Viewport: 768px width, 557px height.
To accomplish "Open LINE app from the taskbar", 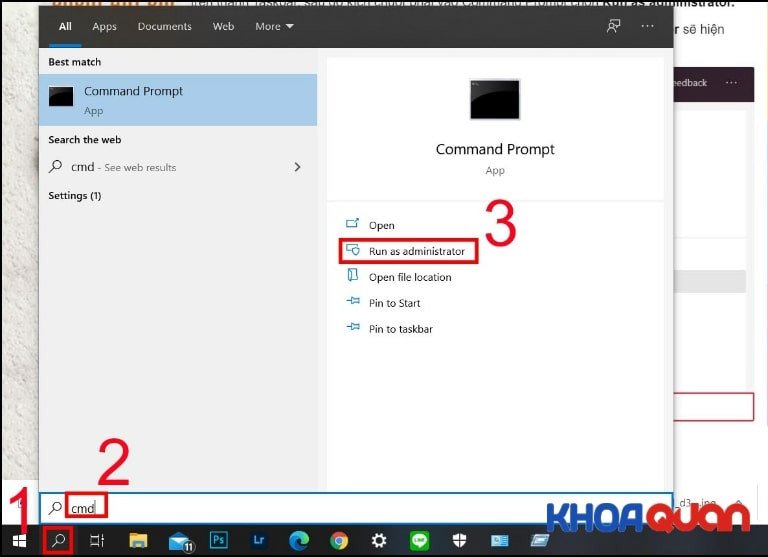I will [419, 541].
